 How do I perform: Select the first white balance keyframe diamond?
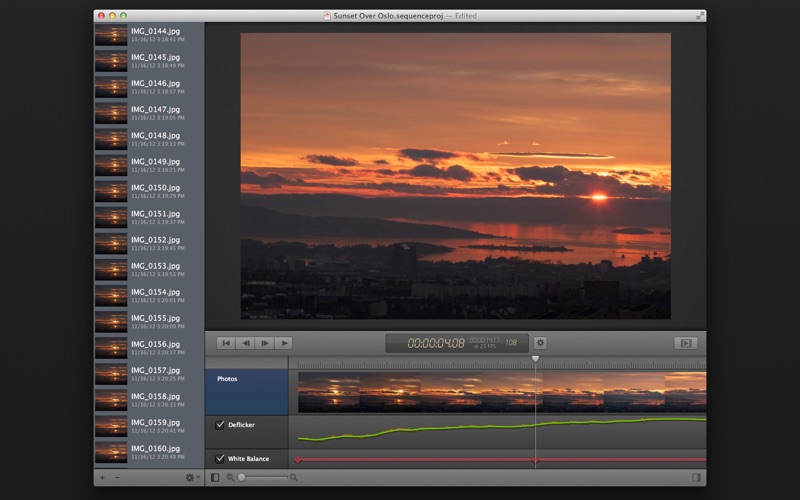click(x=298, y=460)
